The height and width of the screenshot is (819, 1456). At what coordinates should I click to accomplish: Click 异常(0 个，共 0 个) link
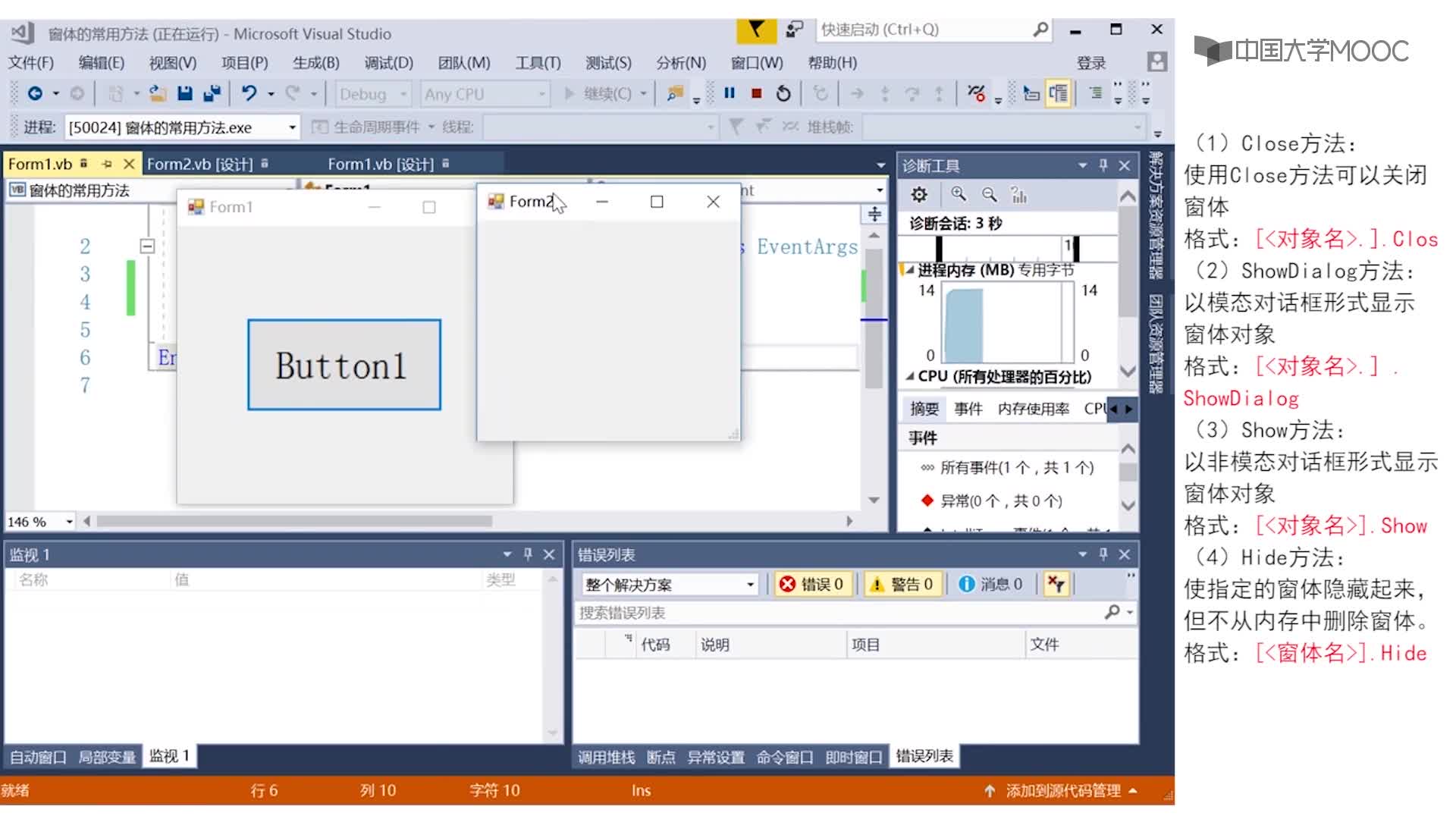click(x=1001, y=500)
